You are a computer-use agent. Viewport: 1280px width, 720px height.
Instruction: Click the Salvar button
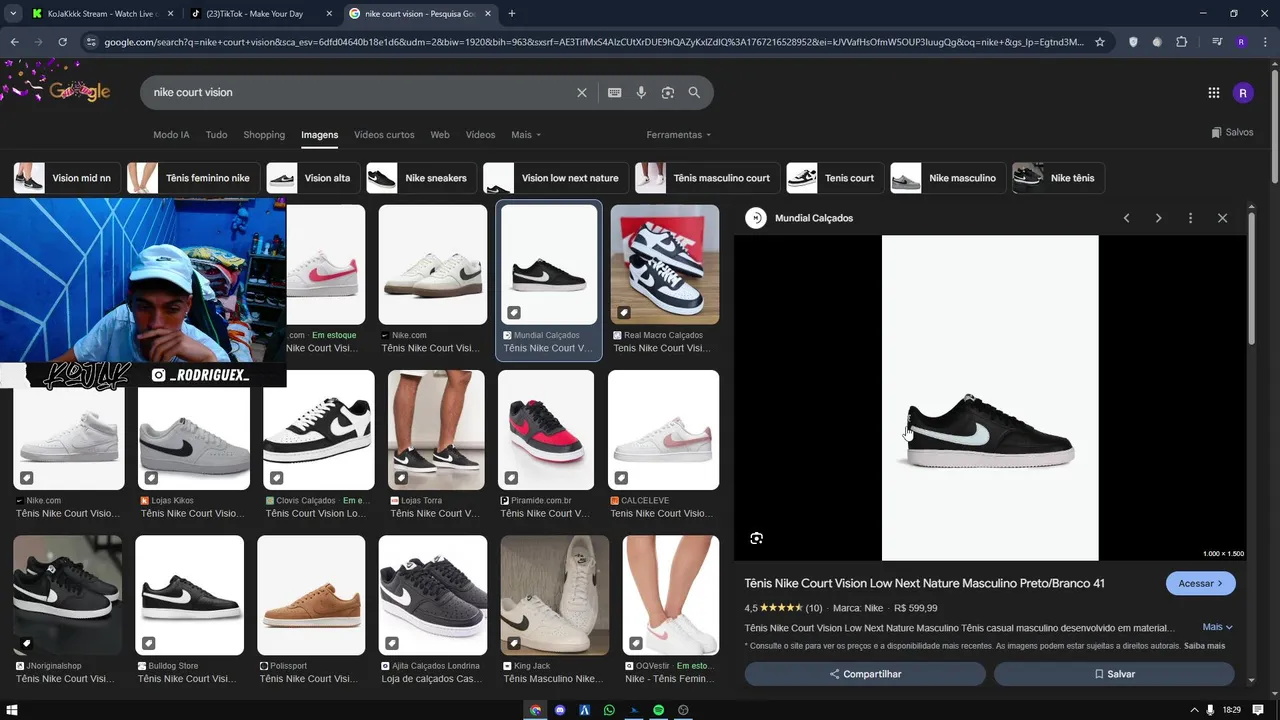pyautogui.click(x=1114, y=674)
